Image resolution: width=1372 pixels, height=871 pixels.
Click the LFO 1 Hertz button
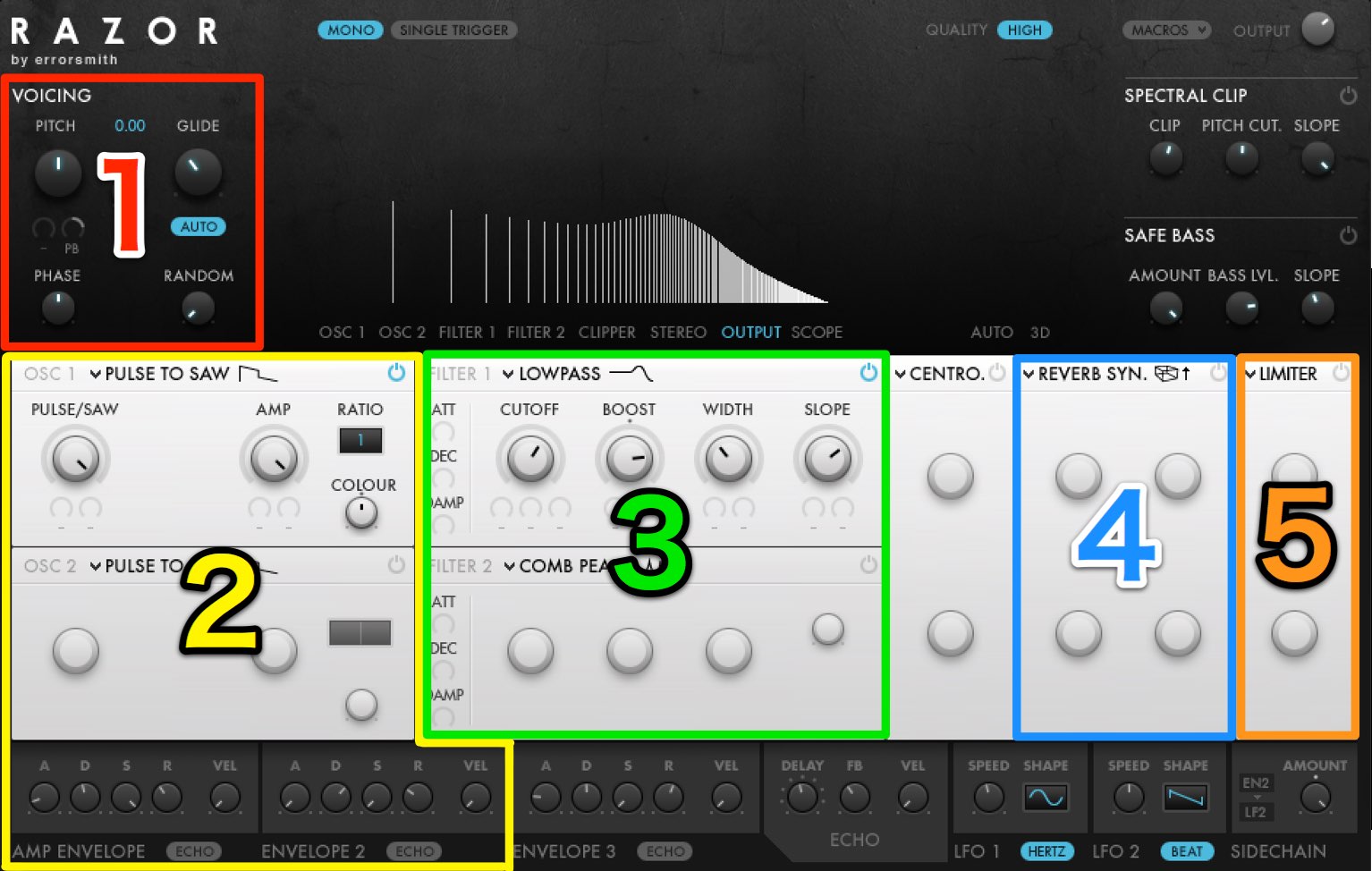(x=1046, y=851)
